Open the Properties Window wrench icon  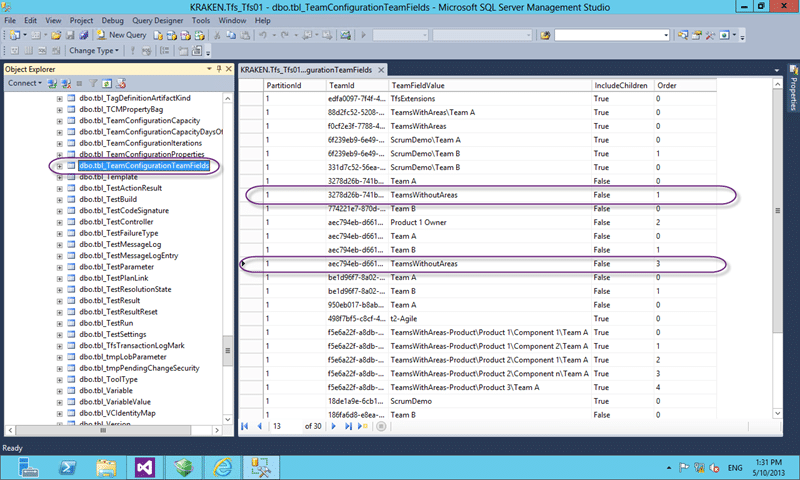coord(710,35)
